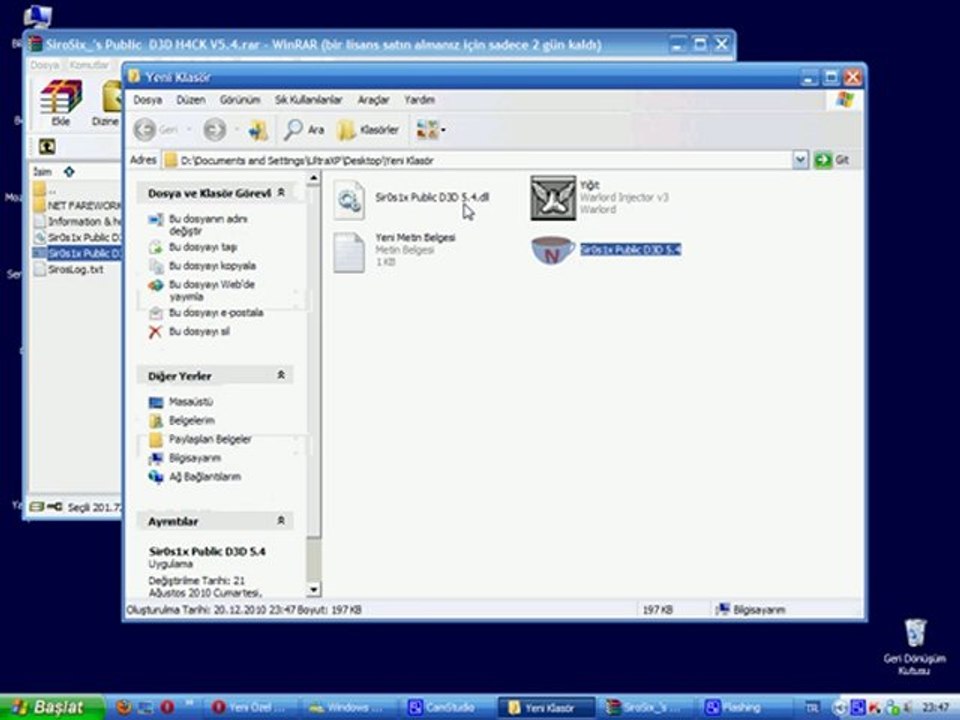The width and height of the screenshot is (960, 720).
Task: Switch to CamStudio taskbar button
Action: point(448,708)
